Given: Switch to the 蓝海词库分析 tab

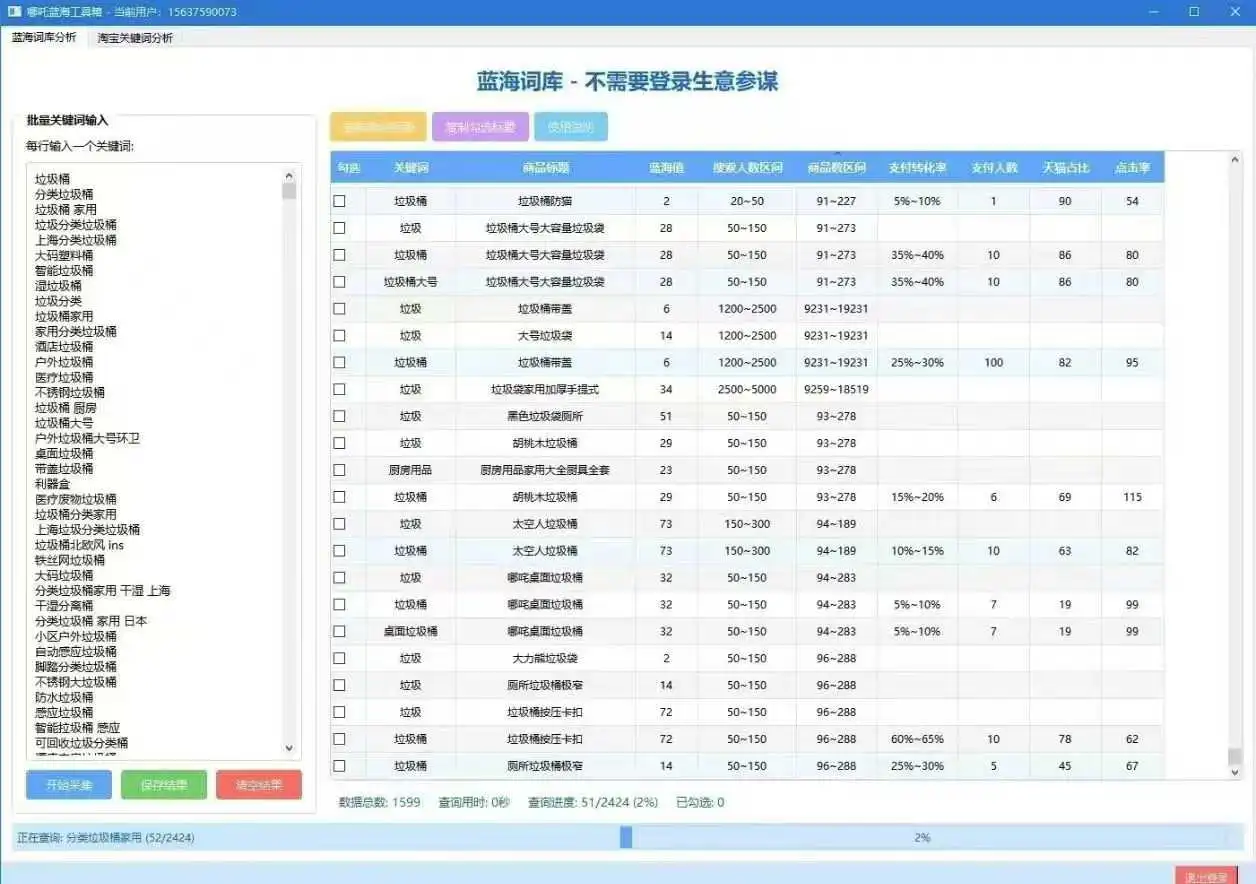Looking at the screenshot, I should 43,37.
